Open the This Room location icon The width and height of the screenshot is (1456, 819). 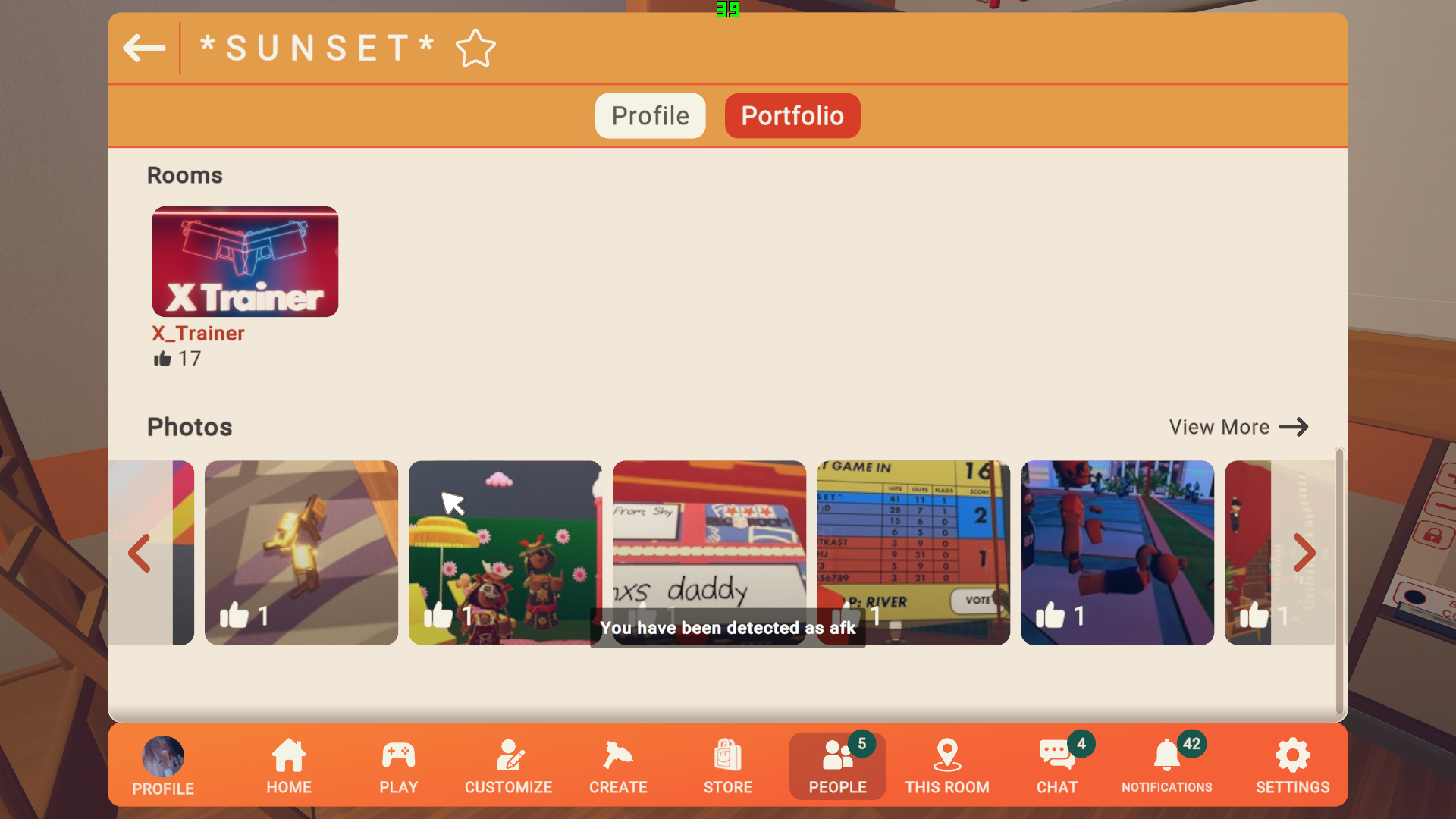947,766
